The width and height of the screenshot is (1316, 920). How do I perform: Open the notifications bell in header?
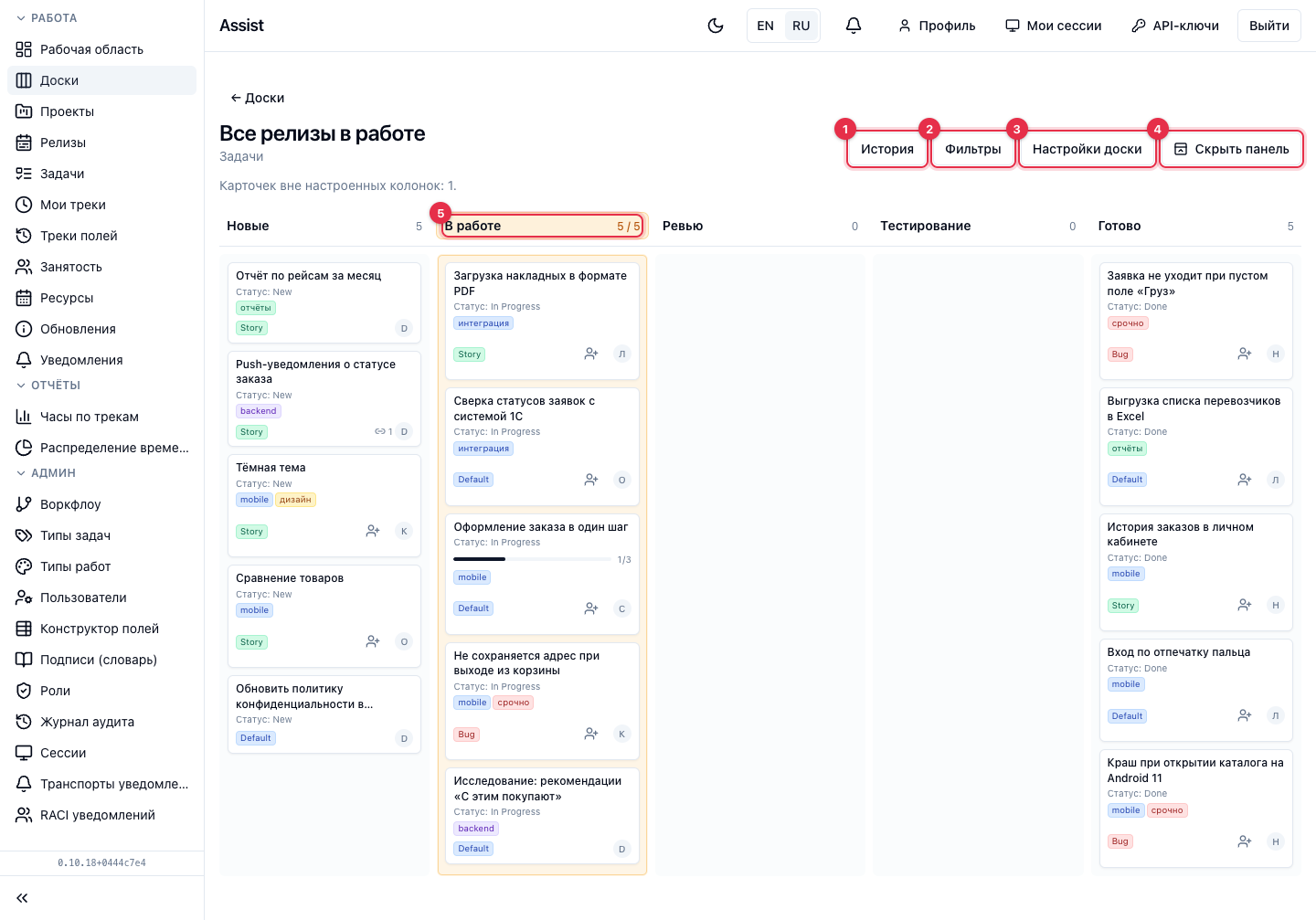pyautogui.click(x=854, y=26)
